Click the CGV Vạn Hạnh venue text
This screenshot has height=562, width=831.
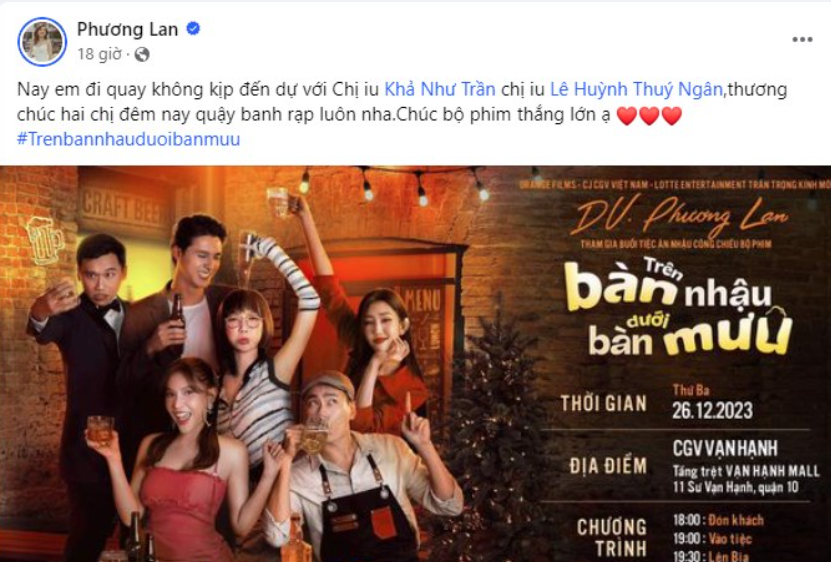(725, 449)
